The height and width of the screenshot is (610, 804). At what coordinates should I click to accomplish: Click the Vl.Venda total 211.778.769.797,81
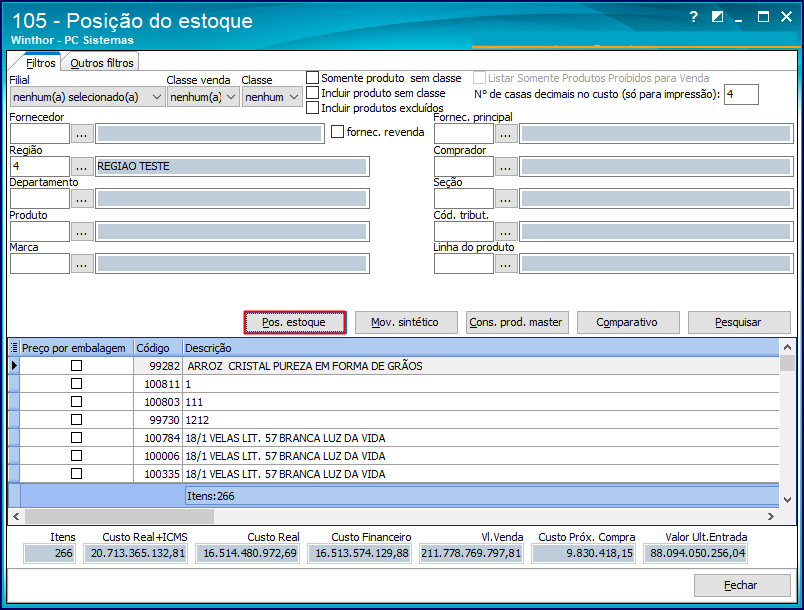coord(471,553)
